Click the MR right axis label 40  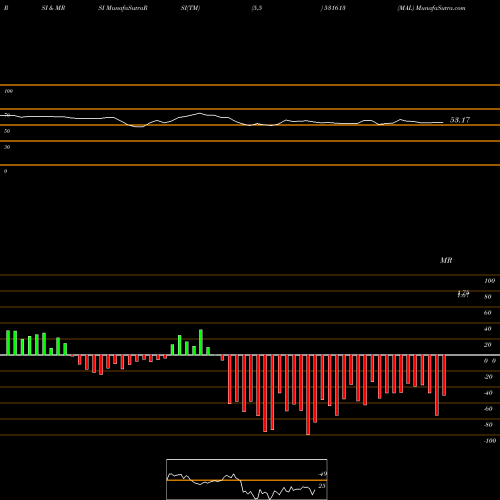pyautogui.click(x=488, y=329)
